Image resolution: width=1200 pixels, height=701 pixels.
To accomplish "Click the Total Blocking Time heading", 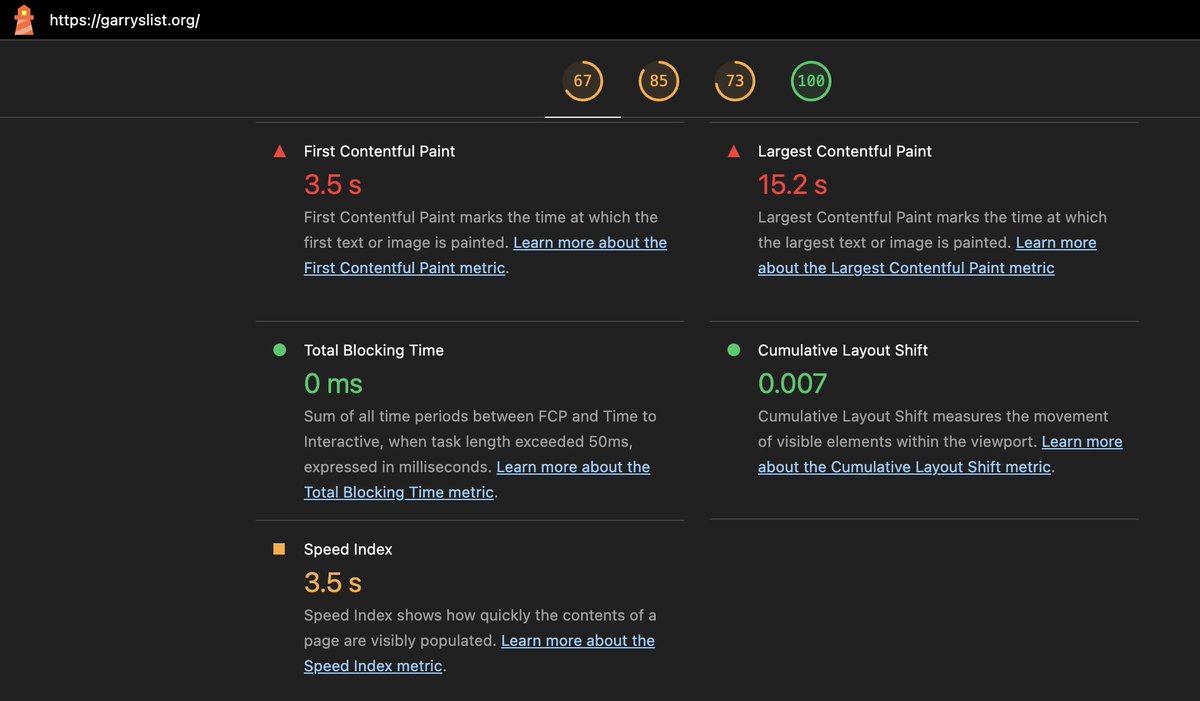I will (x=374, y=350).
